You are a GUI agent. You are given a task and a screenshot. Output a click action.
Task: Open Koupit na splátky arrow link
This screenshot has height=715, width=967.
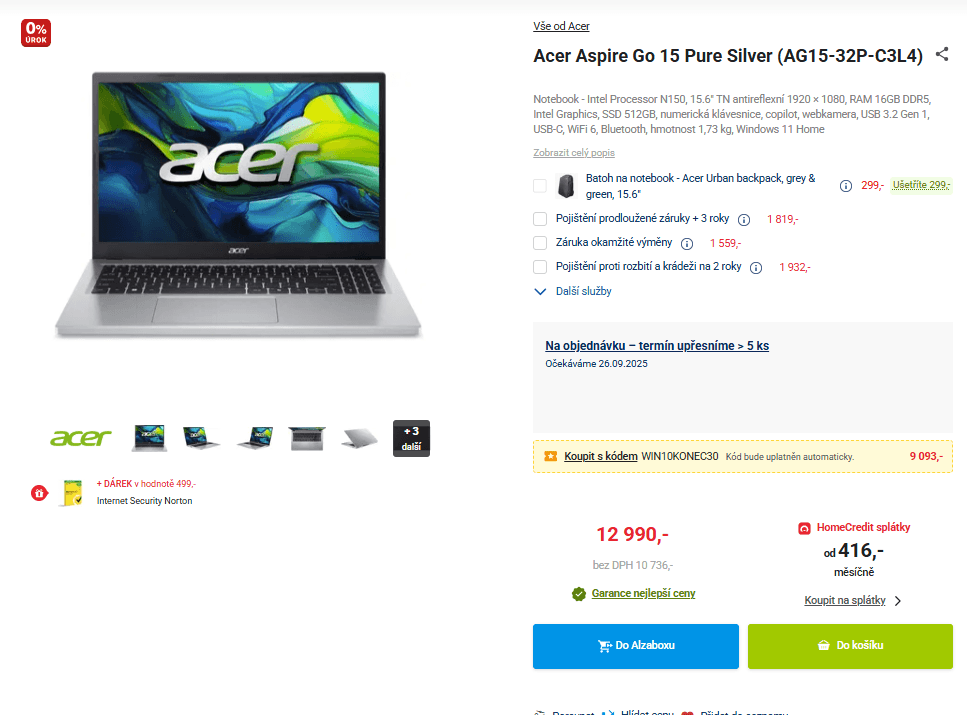pos(852,600)
